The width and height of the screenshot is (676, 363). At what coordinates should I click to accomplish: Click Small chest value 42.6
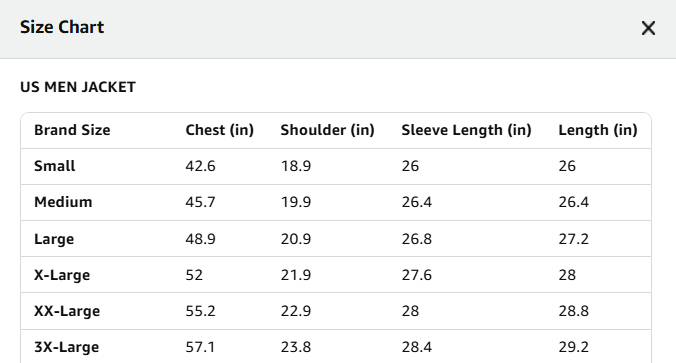click(x=200, y=166)
